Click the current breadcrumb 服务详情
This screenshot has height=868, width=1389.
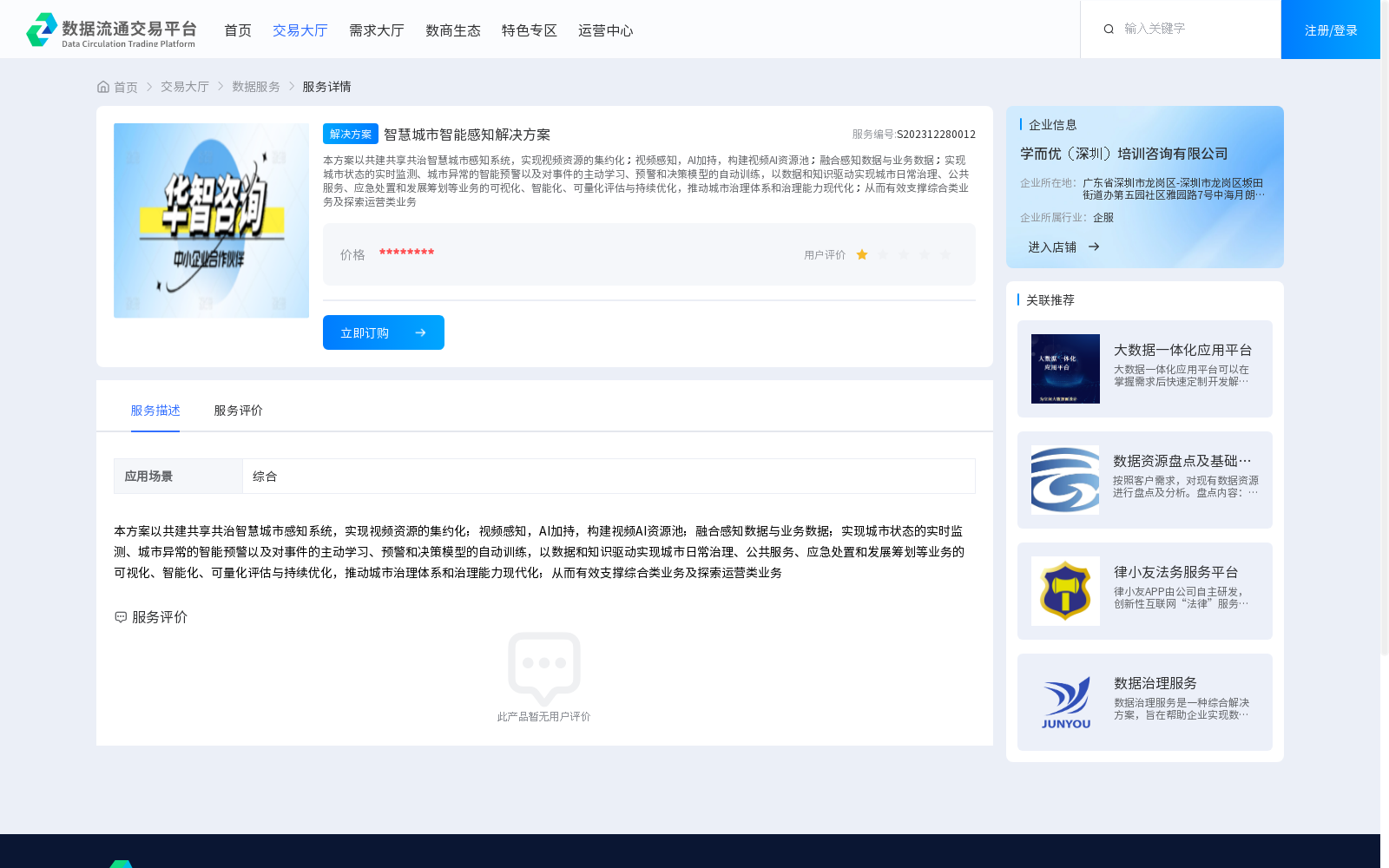326,87
